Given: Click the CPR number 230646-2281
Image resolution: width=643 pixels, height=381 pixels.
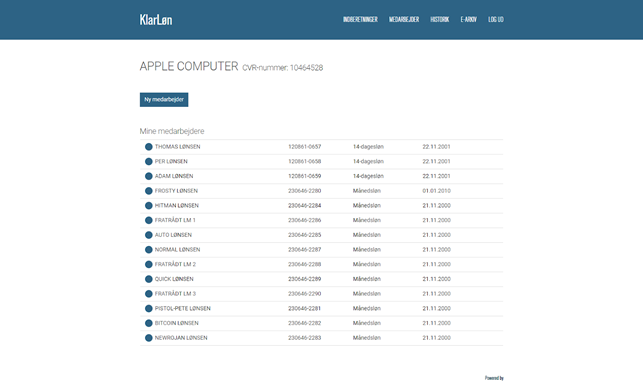Looking at the screenshot, I should 305,308.
